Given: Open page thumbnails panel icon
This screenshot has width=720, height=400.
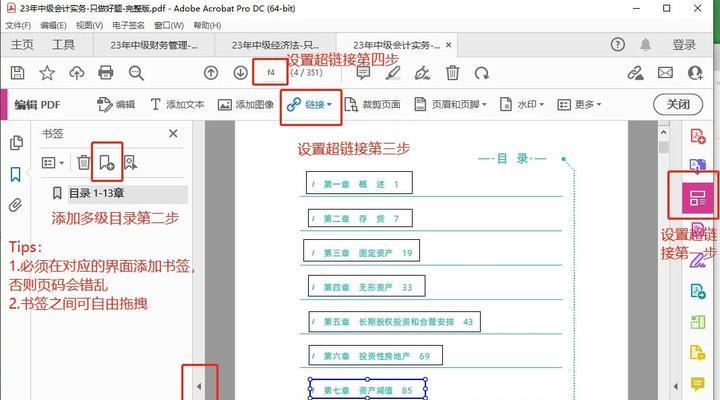Looking at the screenshot, I should (x=16, y=143).
